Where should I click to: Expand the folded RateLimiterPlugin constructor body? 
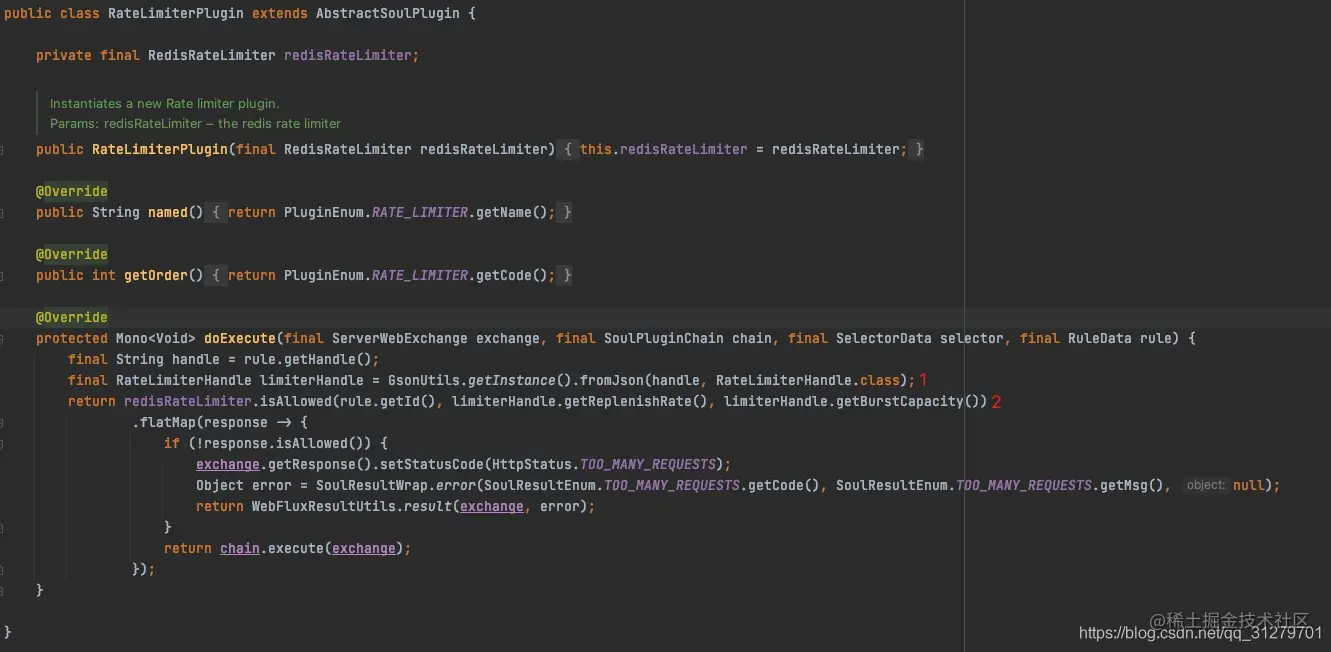coord(567,149)
